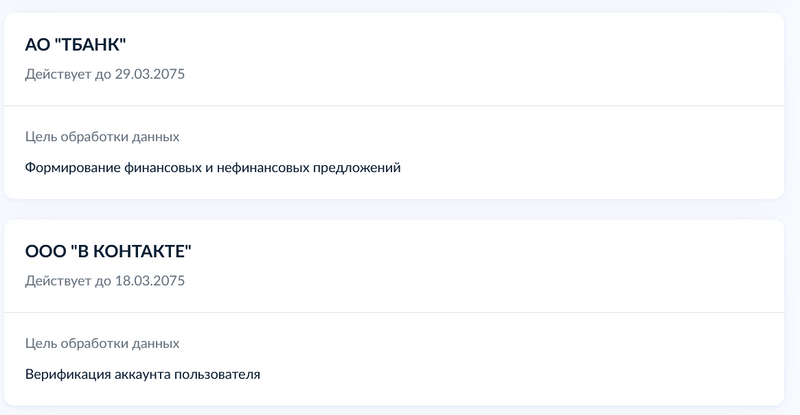The height and width of the screenshot is (415, 800).
Task: Click "Формирование финансовых и нефинансовых предложений" text
Action: coord(213,167)
